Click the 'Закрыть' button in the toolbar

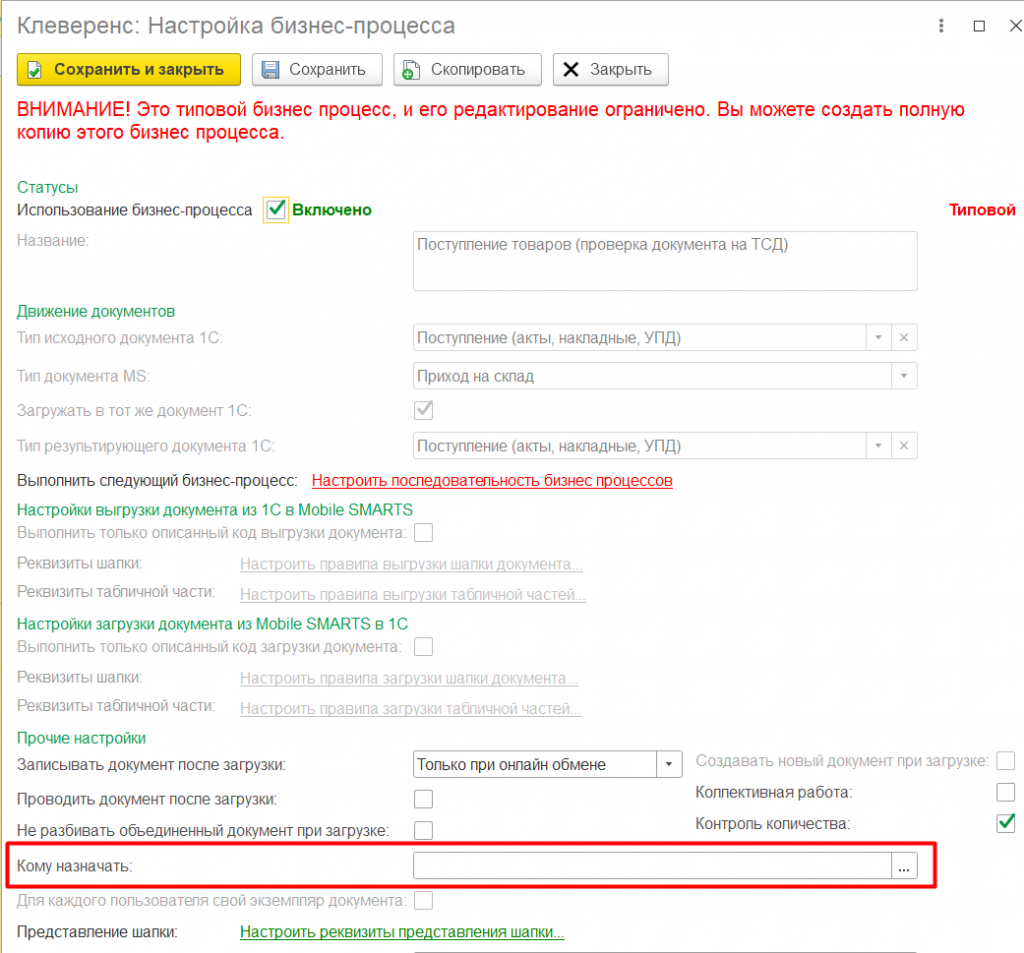(x=610, y=69)
